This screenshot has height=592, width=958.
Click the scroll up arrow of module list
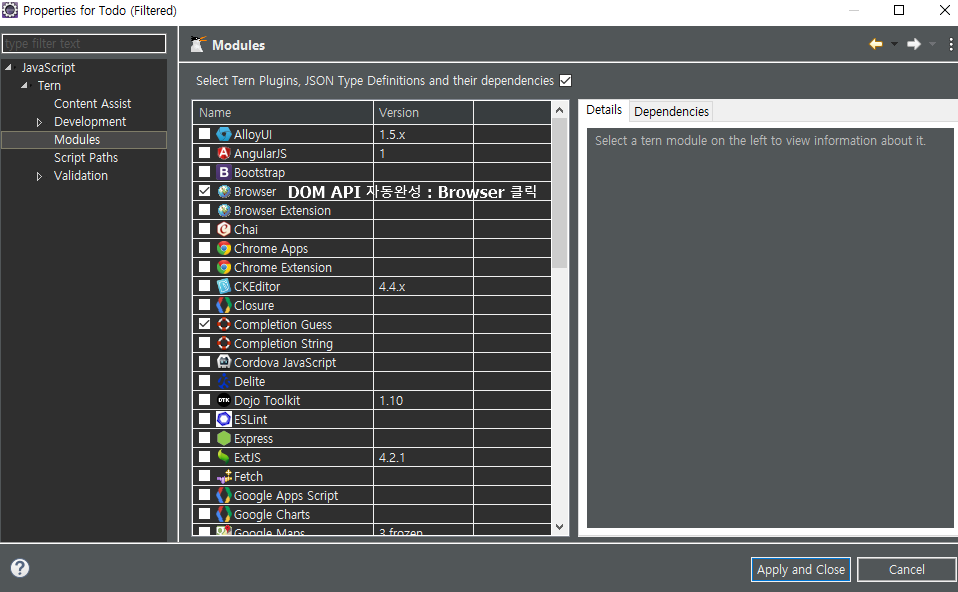click(x=559, y=110)
